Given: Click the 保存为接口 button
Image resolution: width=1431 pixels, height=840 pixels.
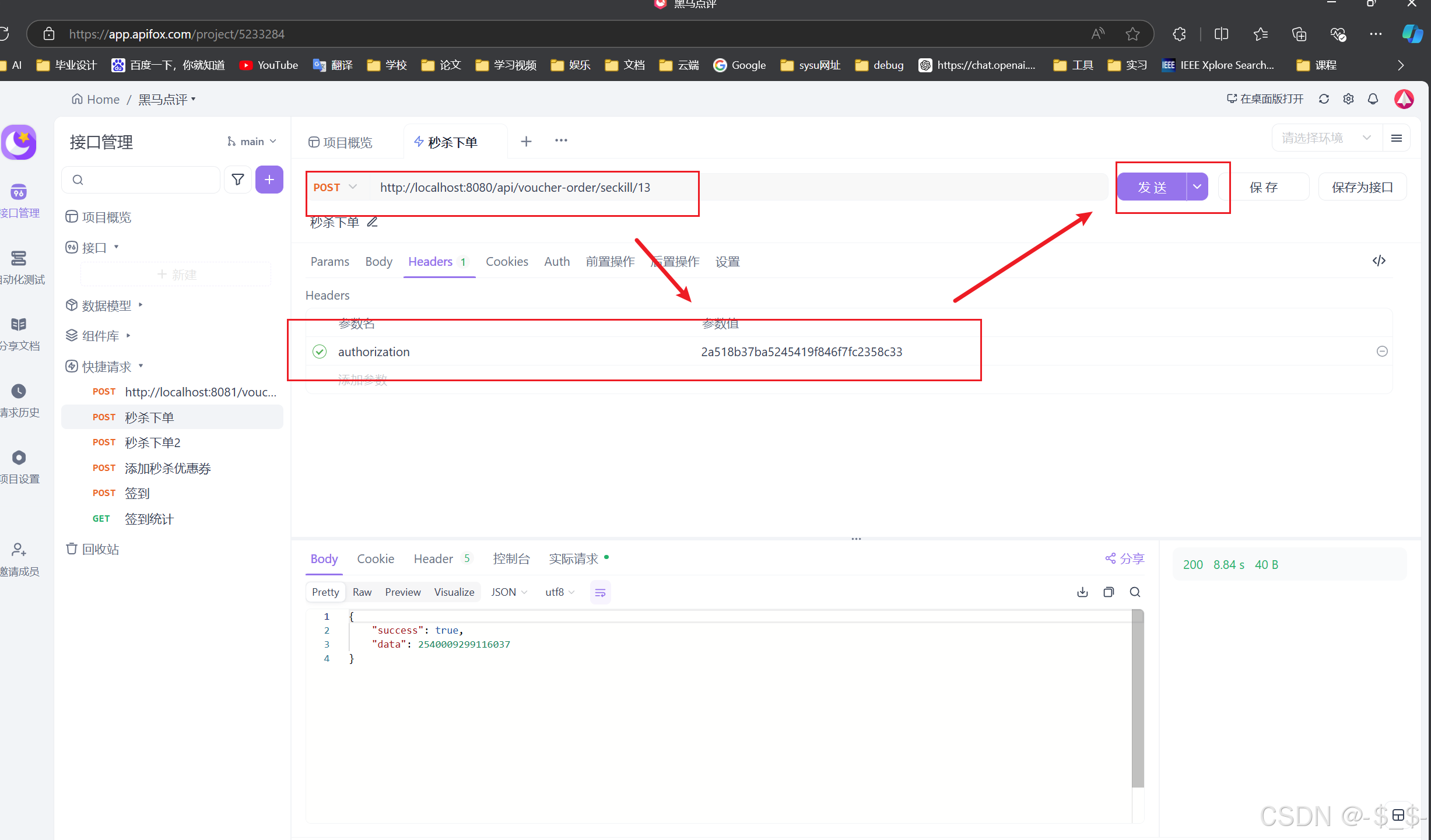Looking at the screenshot, I should [1362, 187].
